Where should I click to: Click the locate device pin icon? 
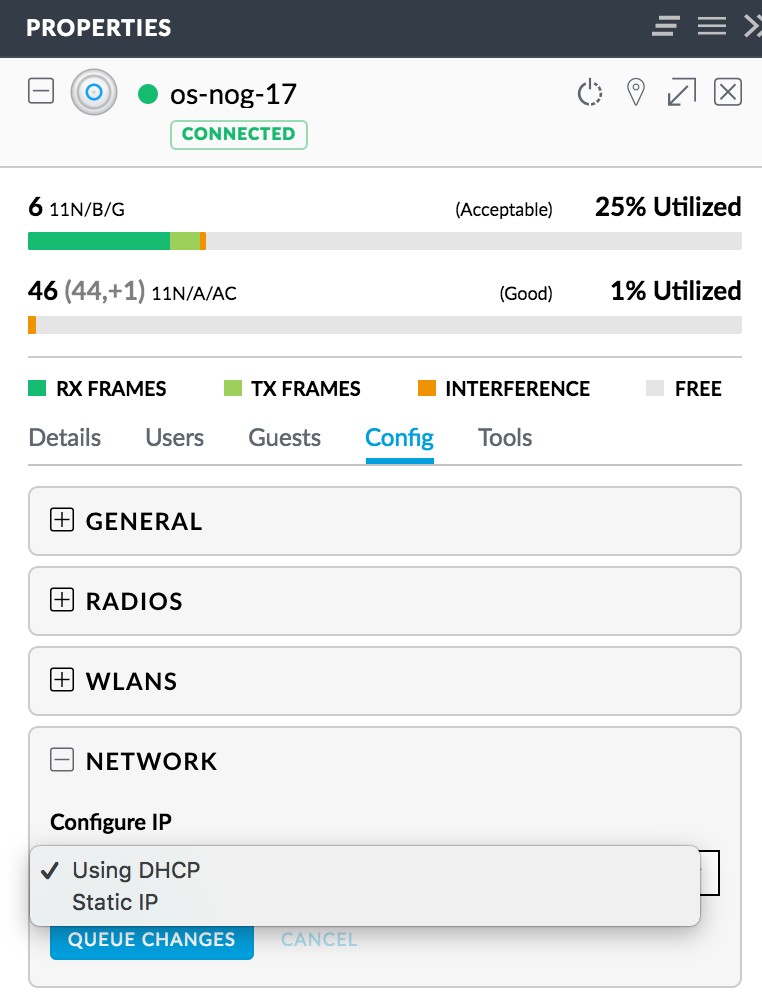pyautogui.click(x=635, y=93)
